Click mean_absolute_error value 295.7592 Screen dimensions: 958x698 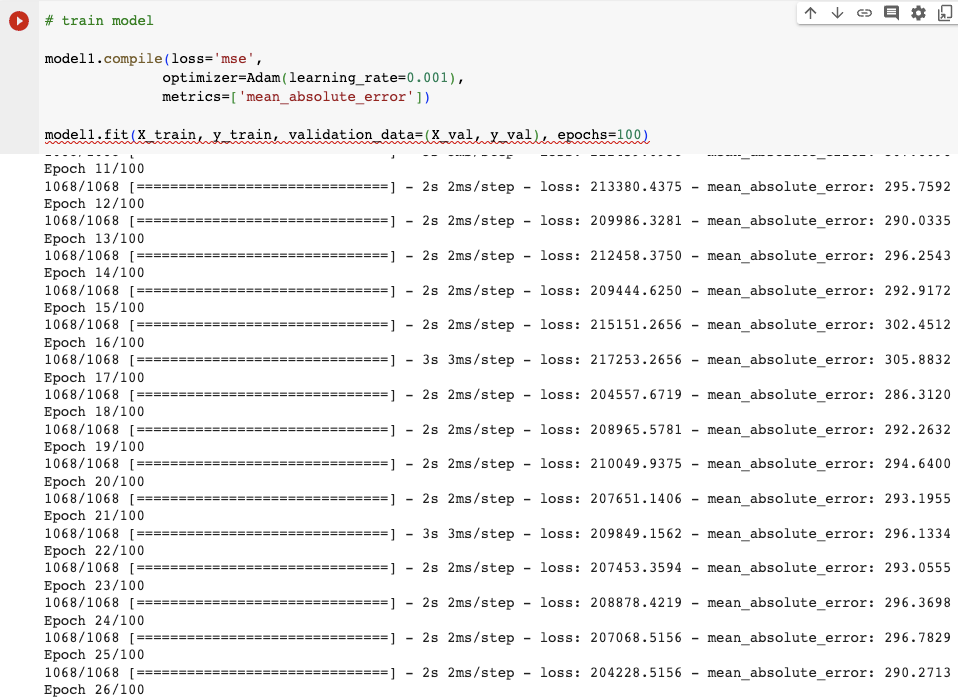tap(918, 186)
